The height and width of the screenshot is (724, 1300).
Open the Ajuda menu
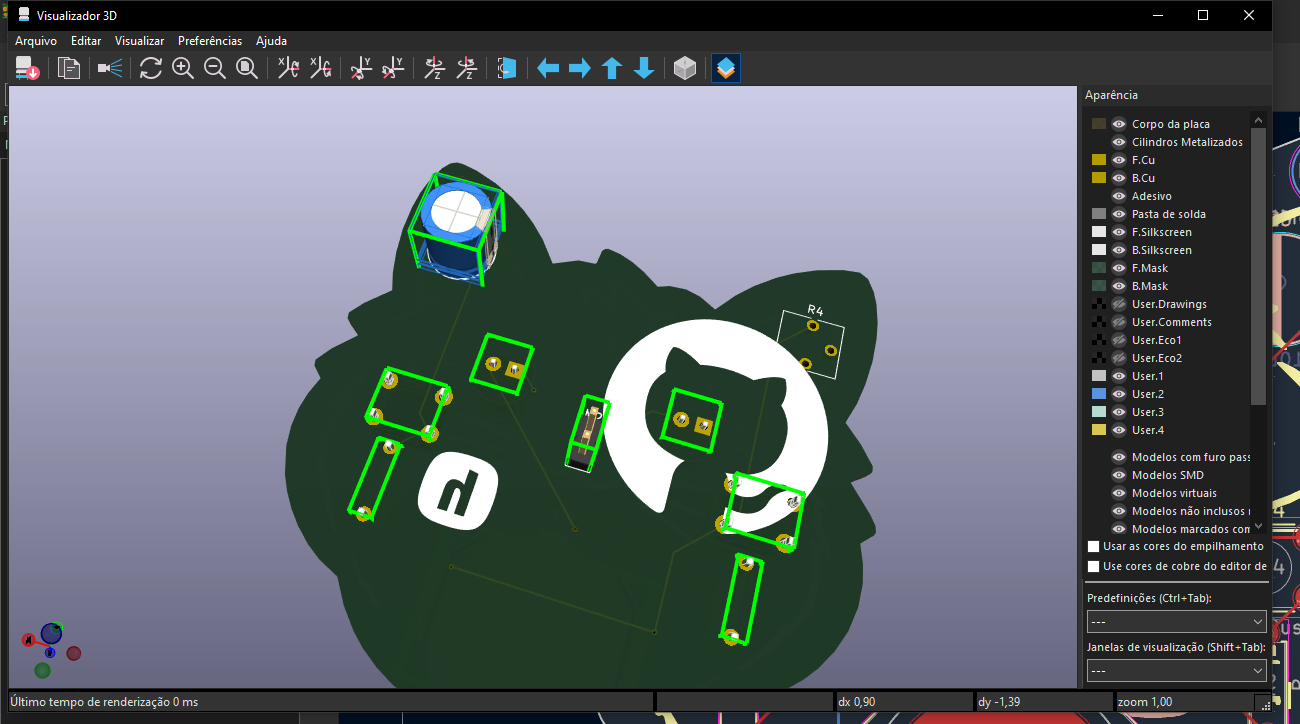[271, 41]
